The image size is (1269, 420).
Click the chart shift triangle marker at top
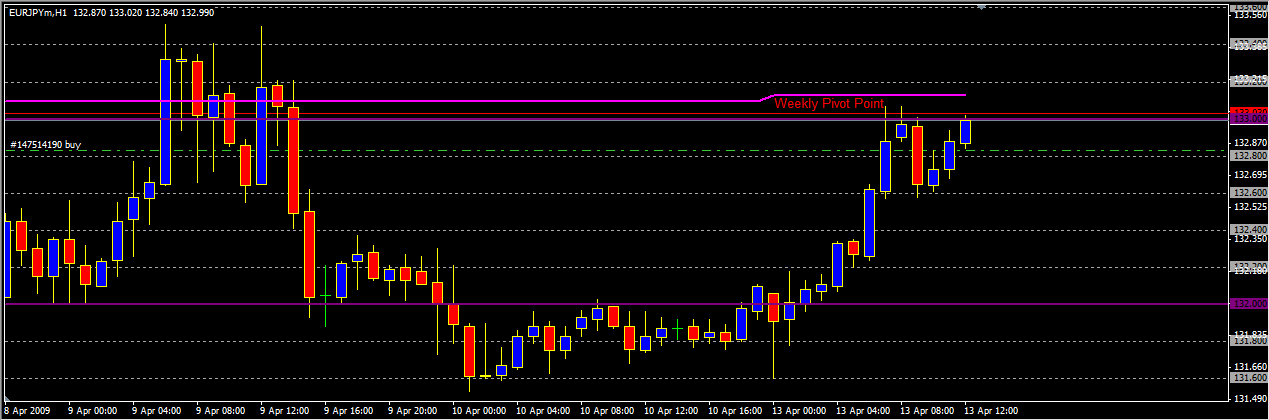(981, 6)
